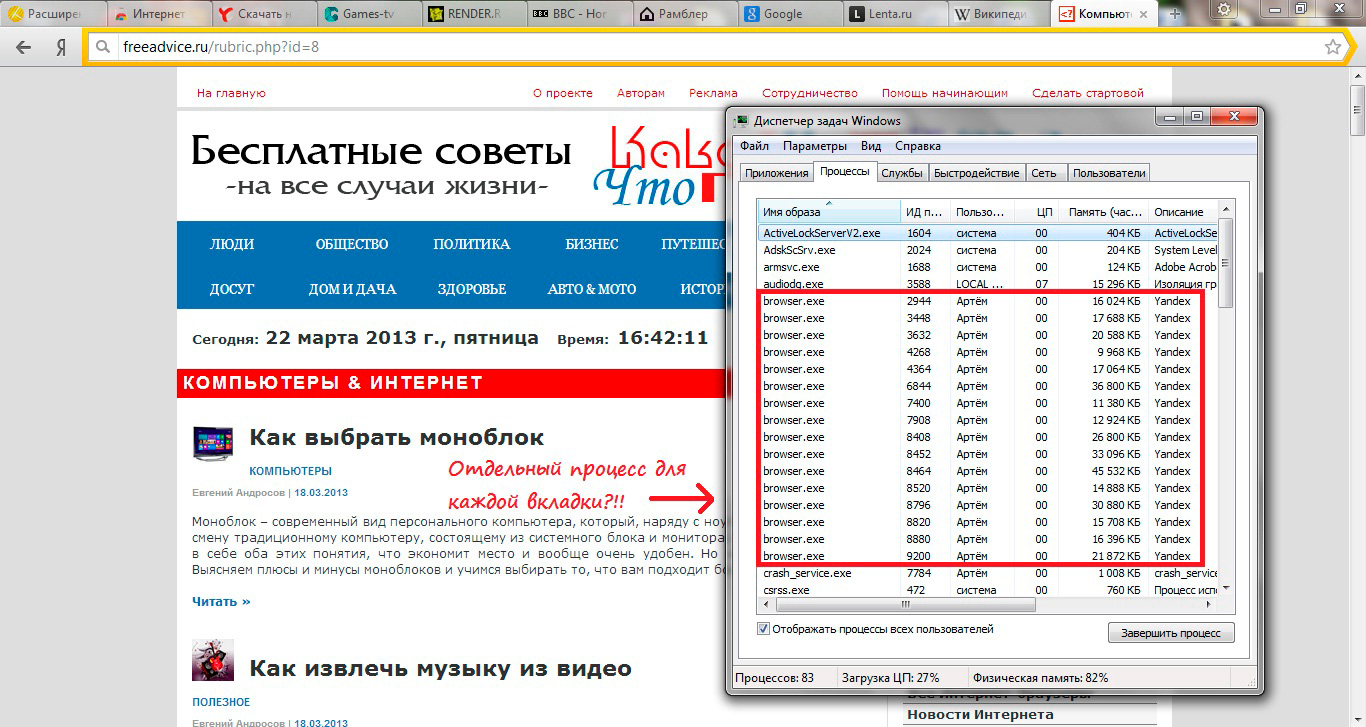This screenshot has height=727, width=1366.
Task: Switch to the Пользователи tab
Action: click(x=1108, y=173)
